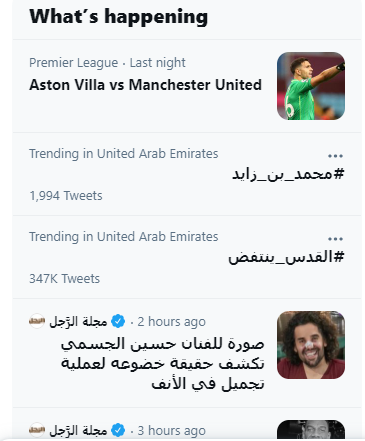Click مجلة الرجل avatar on 2 hours ago post
Viewport: 365px width, 441px height.
pyautogui.click(x=37, y=321)
